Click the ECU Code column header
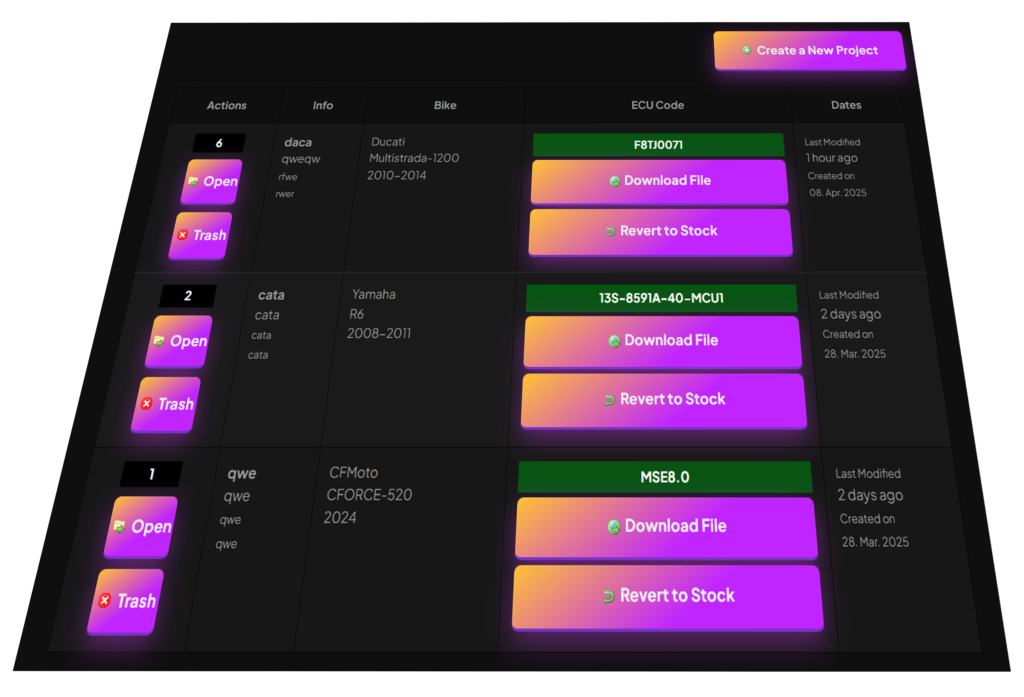Viewport: 1024px width, 697px height. 657,105
